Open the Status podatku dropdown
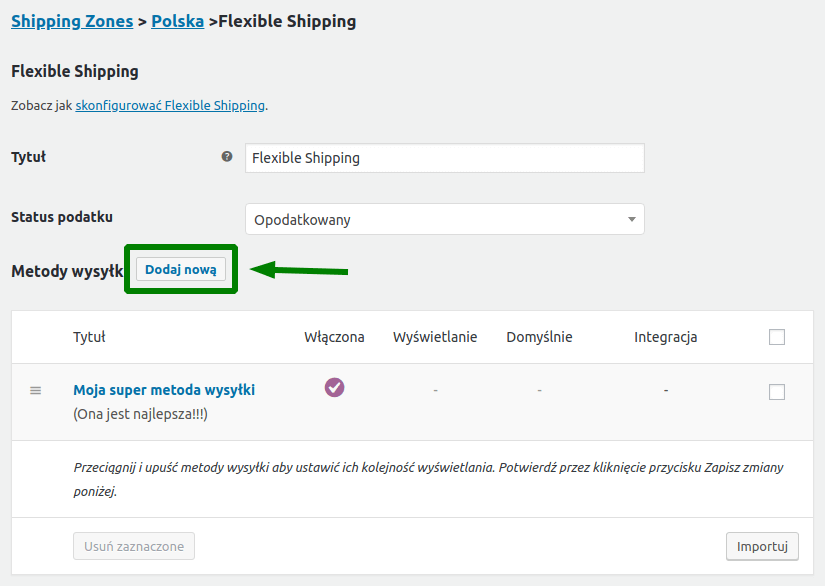Image resolution: width=825 pixels, height=586 pixels. tap(444, 219)
